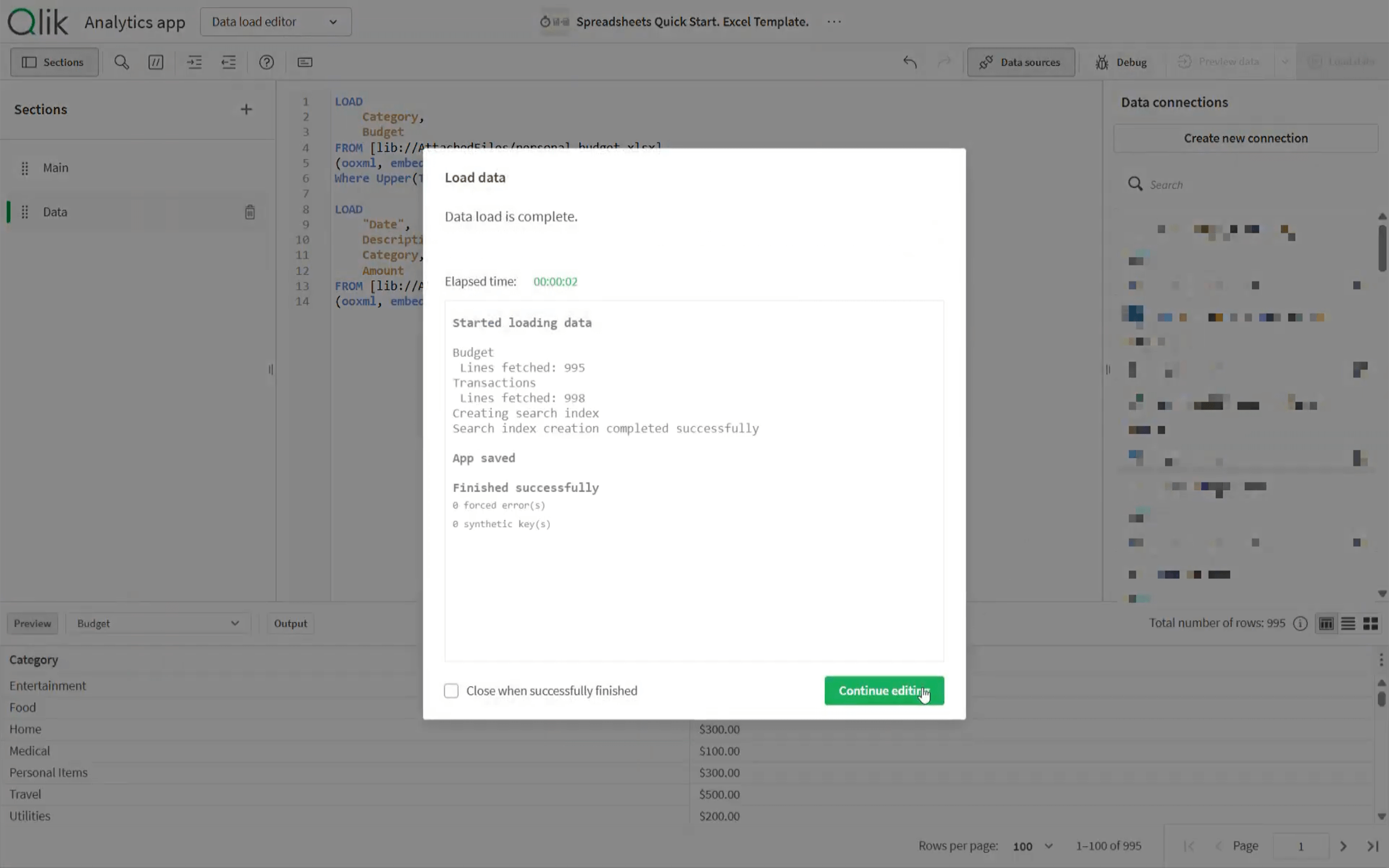Add new section with plus icon
This screenshot has width=1389, height=868.
point(246,109)
